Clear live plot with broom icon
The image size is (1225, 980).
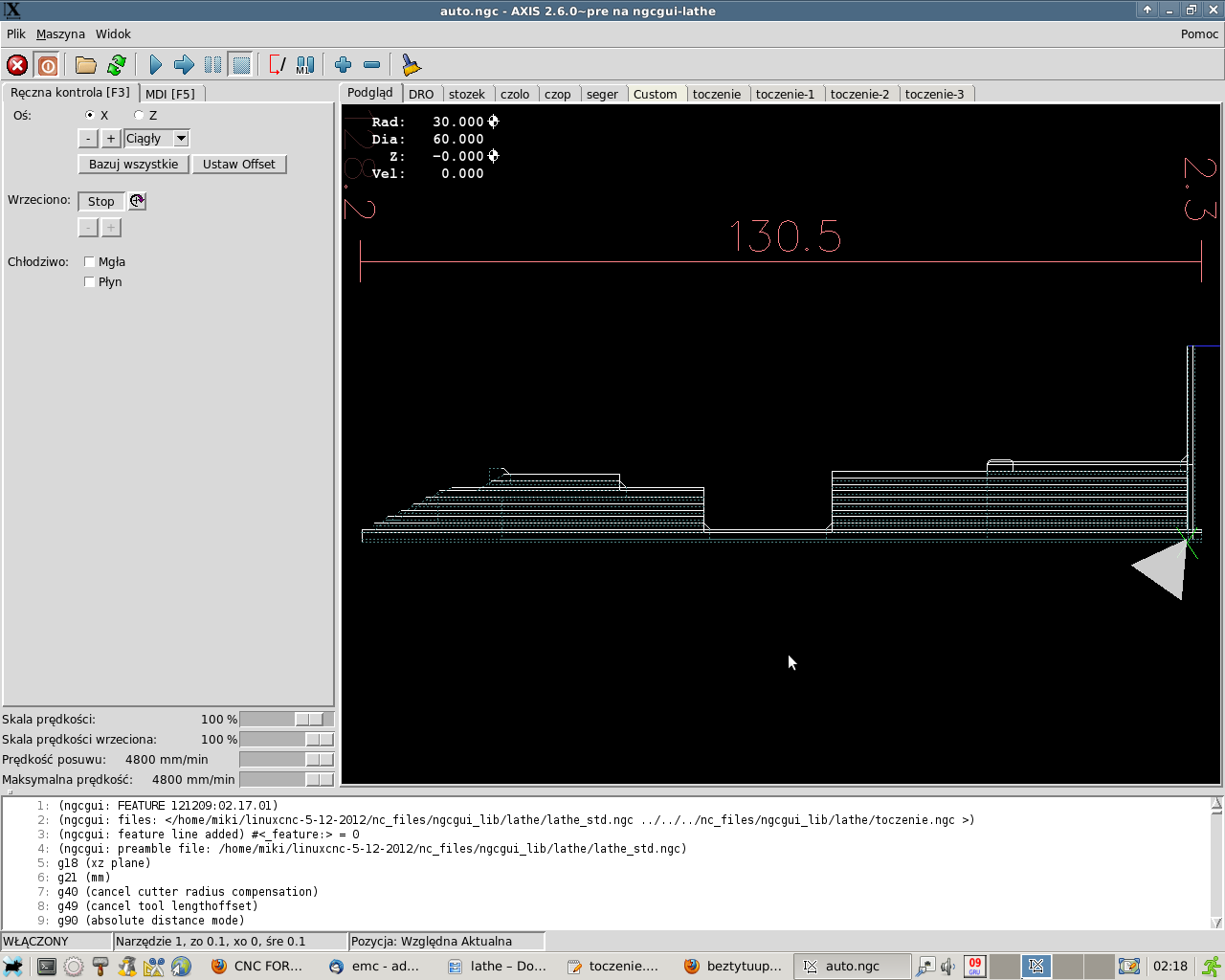pyautogui.click(x=412, y=65)
